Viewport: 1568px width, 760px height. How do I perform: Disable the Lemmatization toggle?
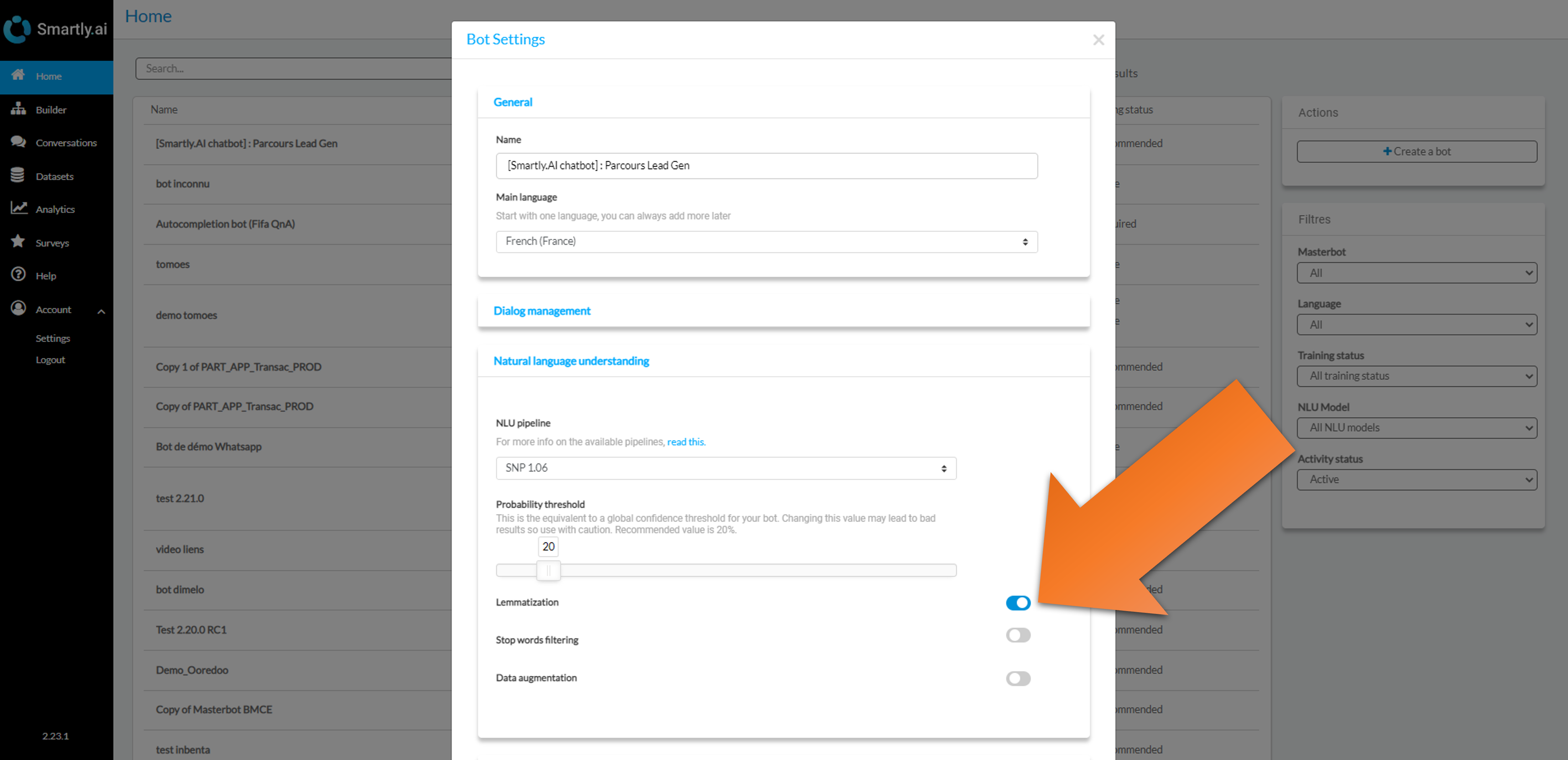pyautogui.click(x=1018, y=603)
